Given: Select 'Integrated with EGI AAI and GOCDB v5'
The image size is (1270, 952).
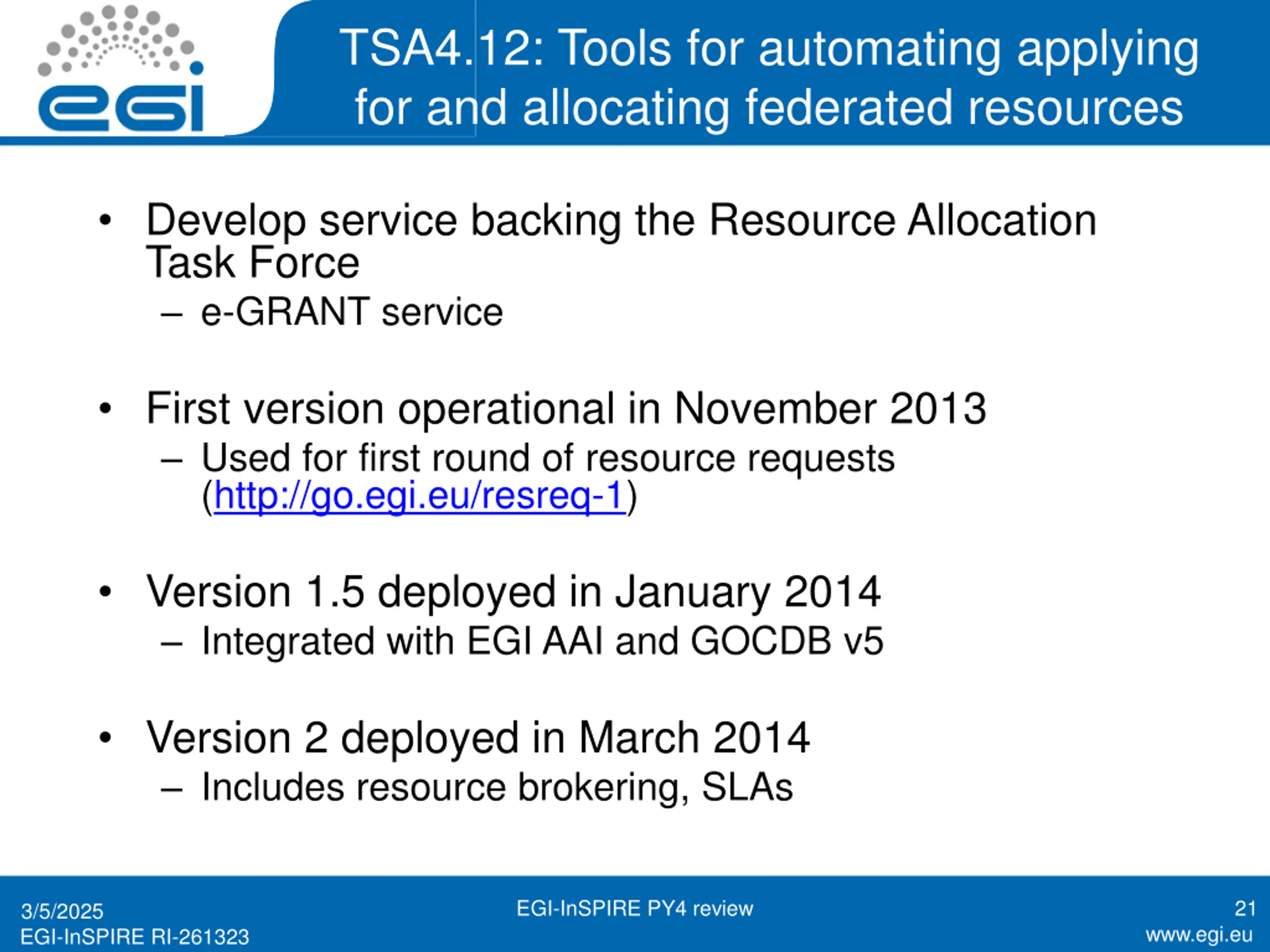Looking at the screenshot, I should coord(543,641).
